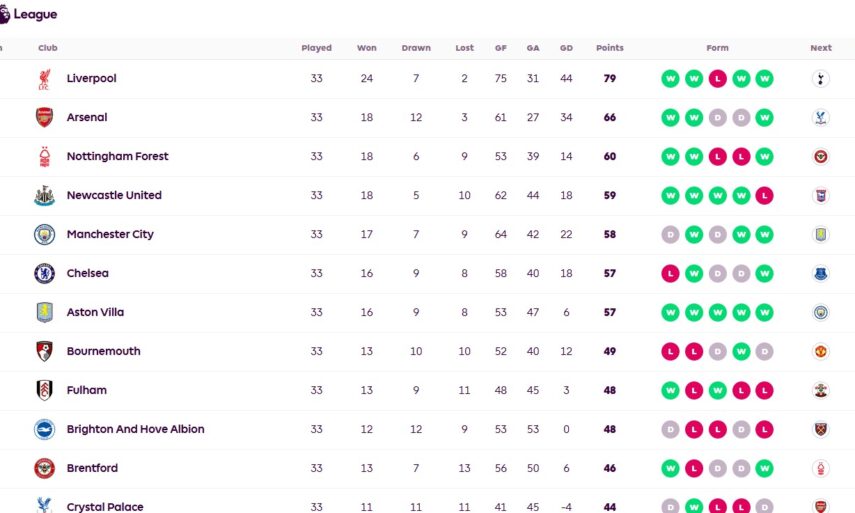Open Liverpool's next opponent badge
The width and height of the screenshot is (855, 513).
coord(821,79)
